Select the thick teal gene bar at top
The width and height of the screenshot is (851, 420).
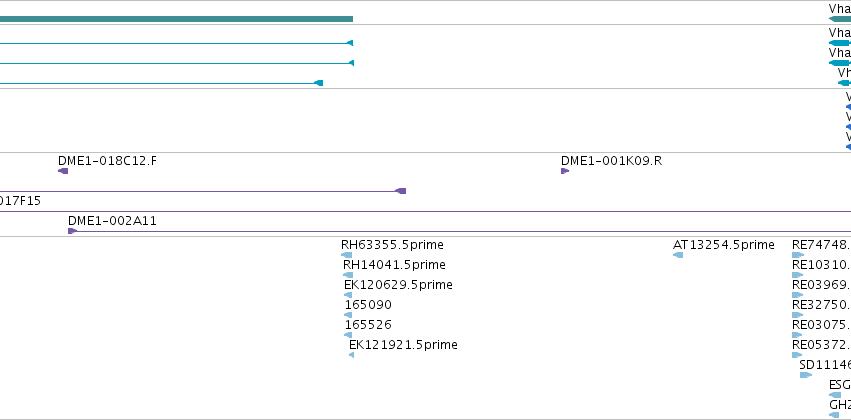click(x=176, y=19)
